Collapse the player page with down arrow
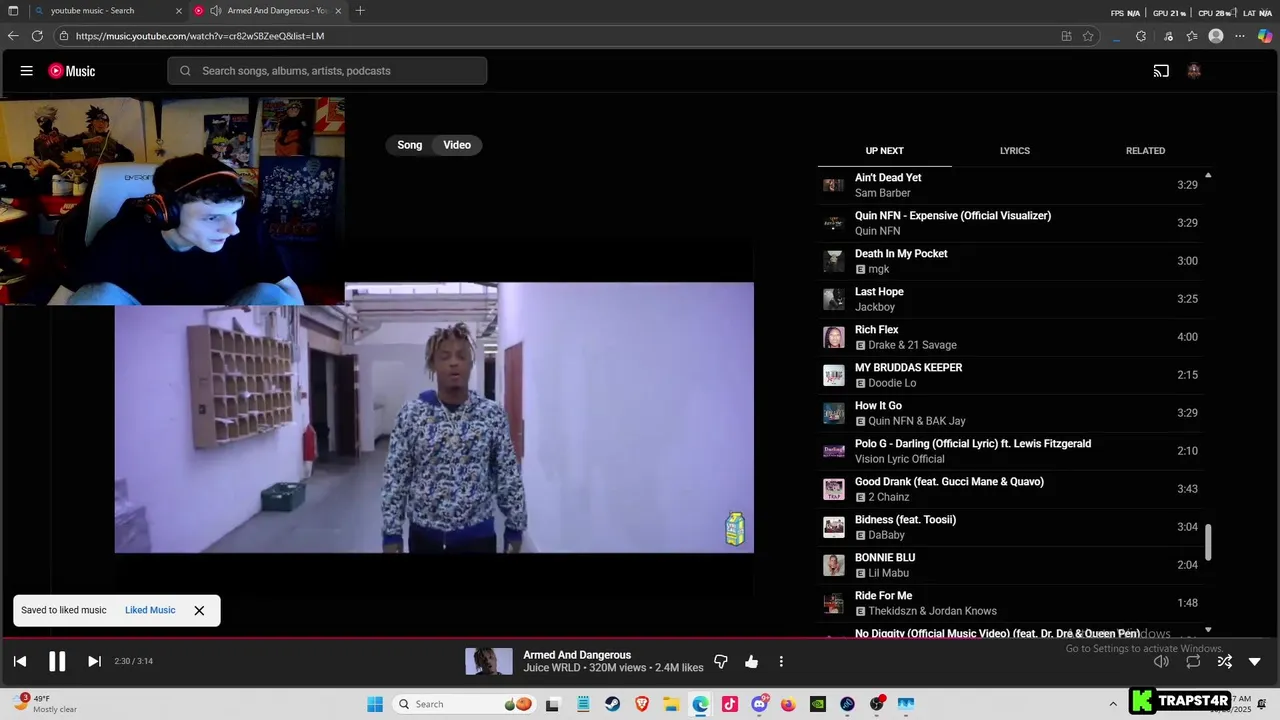Image resolution: width=1280 pixels, height=720 pixels. (1255, 662)
